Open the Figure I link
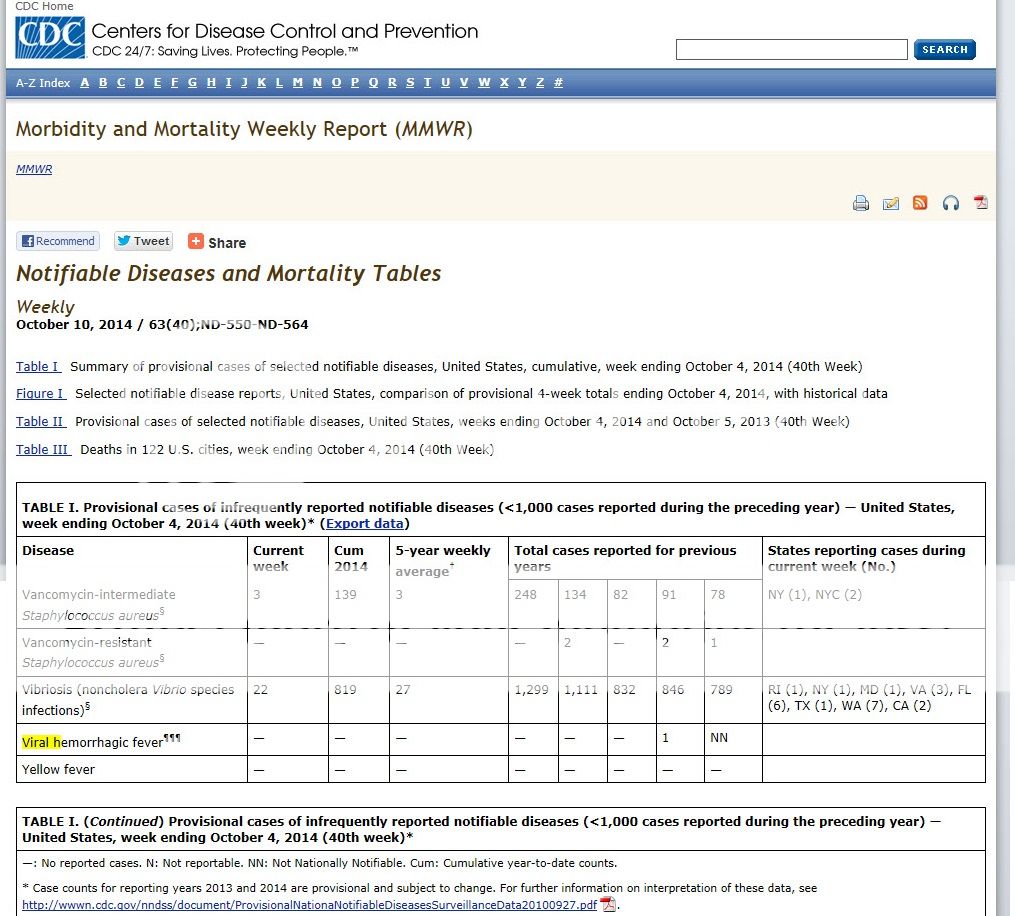 point(41,394)
